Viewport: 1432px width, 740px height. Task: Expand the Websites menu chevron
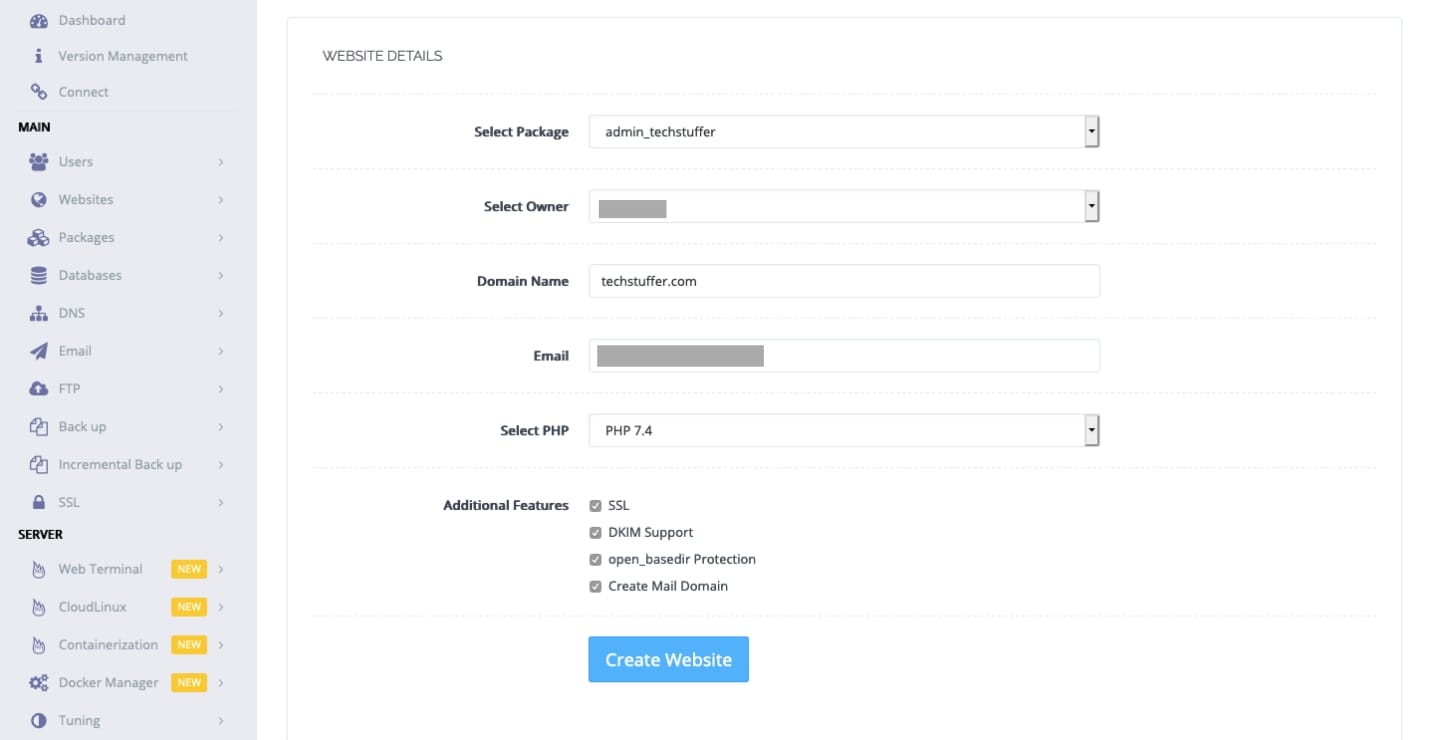(220, 200)
